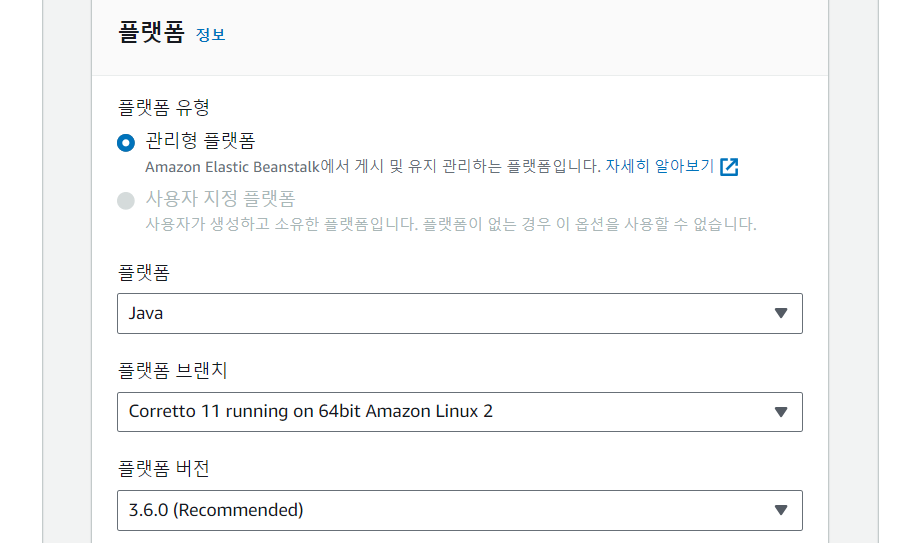Open the 정보 info link beside 플랫폼 heading

(x=211, y=35)
